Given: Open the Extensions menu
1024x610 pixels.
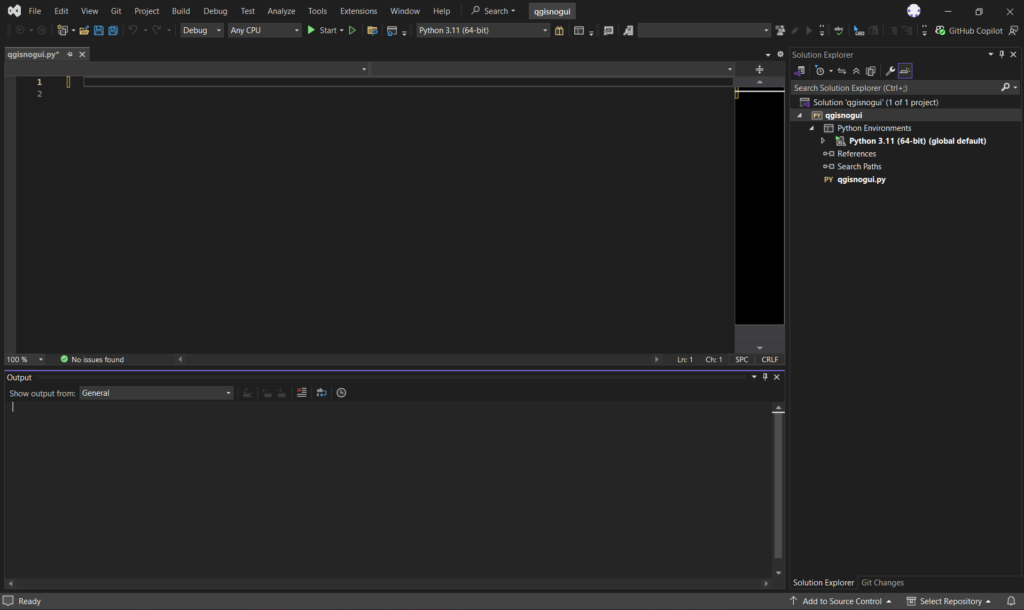Looking at the screenshot, I should [x=358, y=11].
